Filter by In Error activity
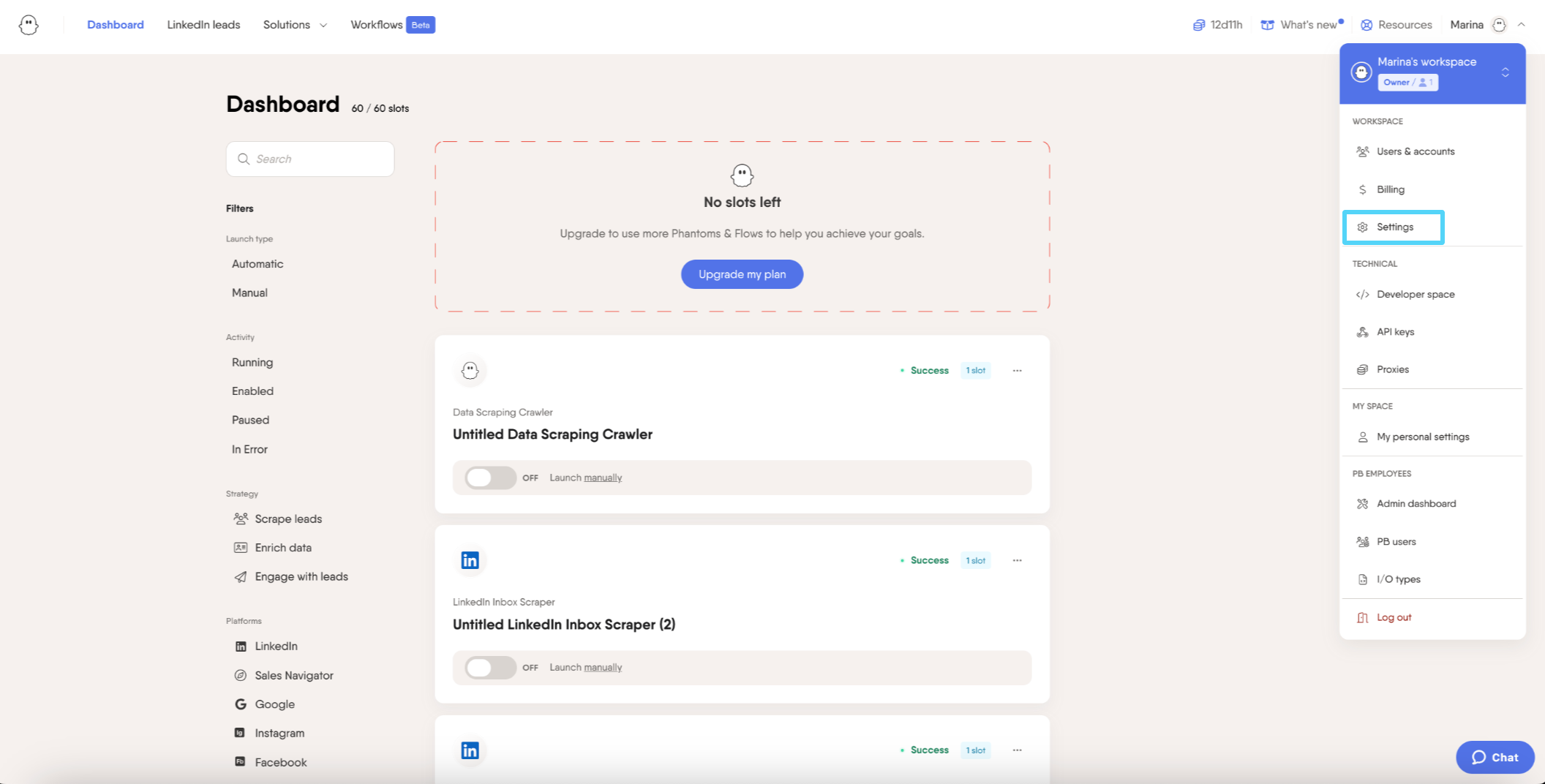1545x784 pixels. [x=249, y=449]
